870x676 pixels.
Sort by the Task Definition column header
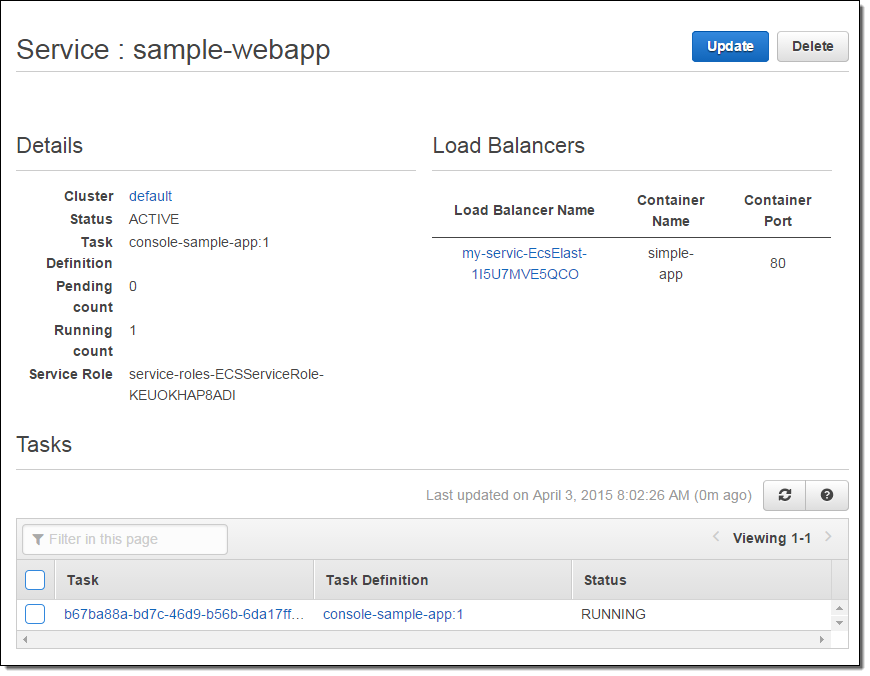click(x=377, y=580)
